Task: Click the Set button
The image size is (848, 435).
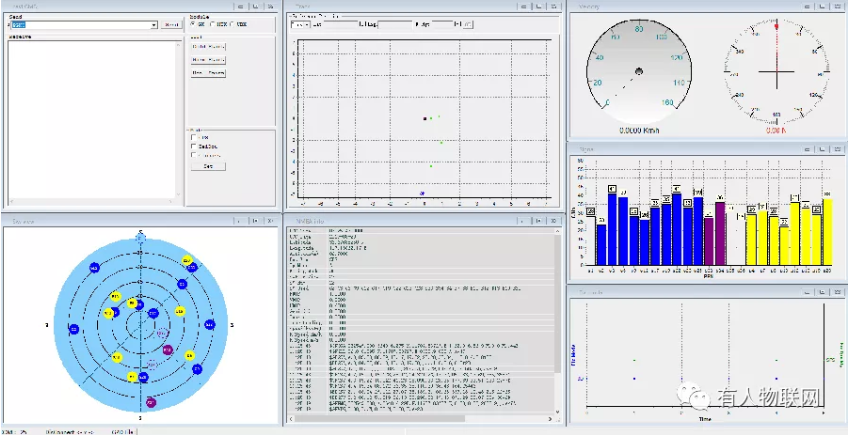Action: (208, 166)
